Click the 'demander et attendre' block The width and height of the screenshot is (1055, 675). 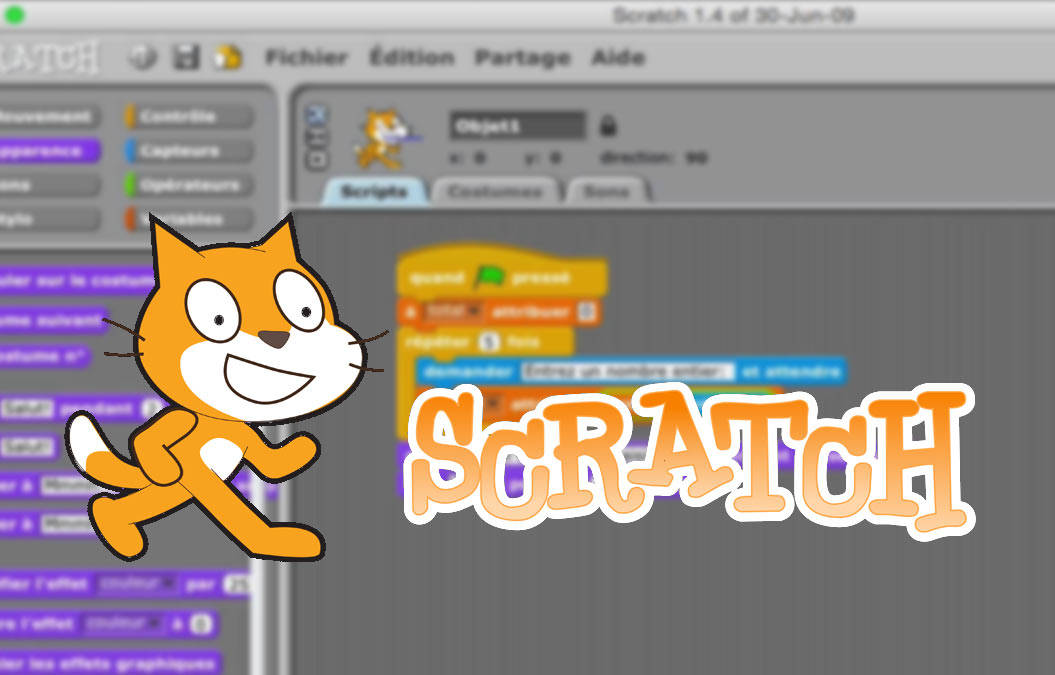coord(630,371)
